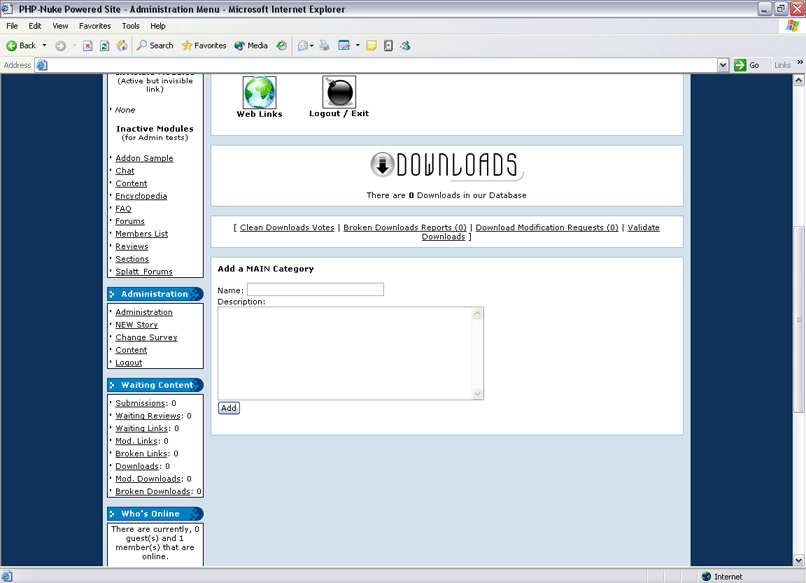Click the Search toolbar button

pos(155,45)
